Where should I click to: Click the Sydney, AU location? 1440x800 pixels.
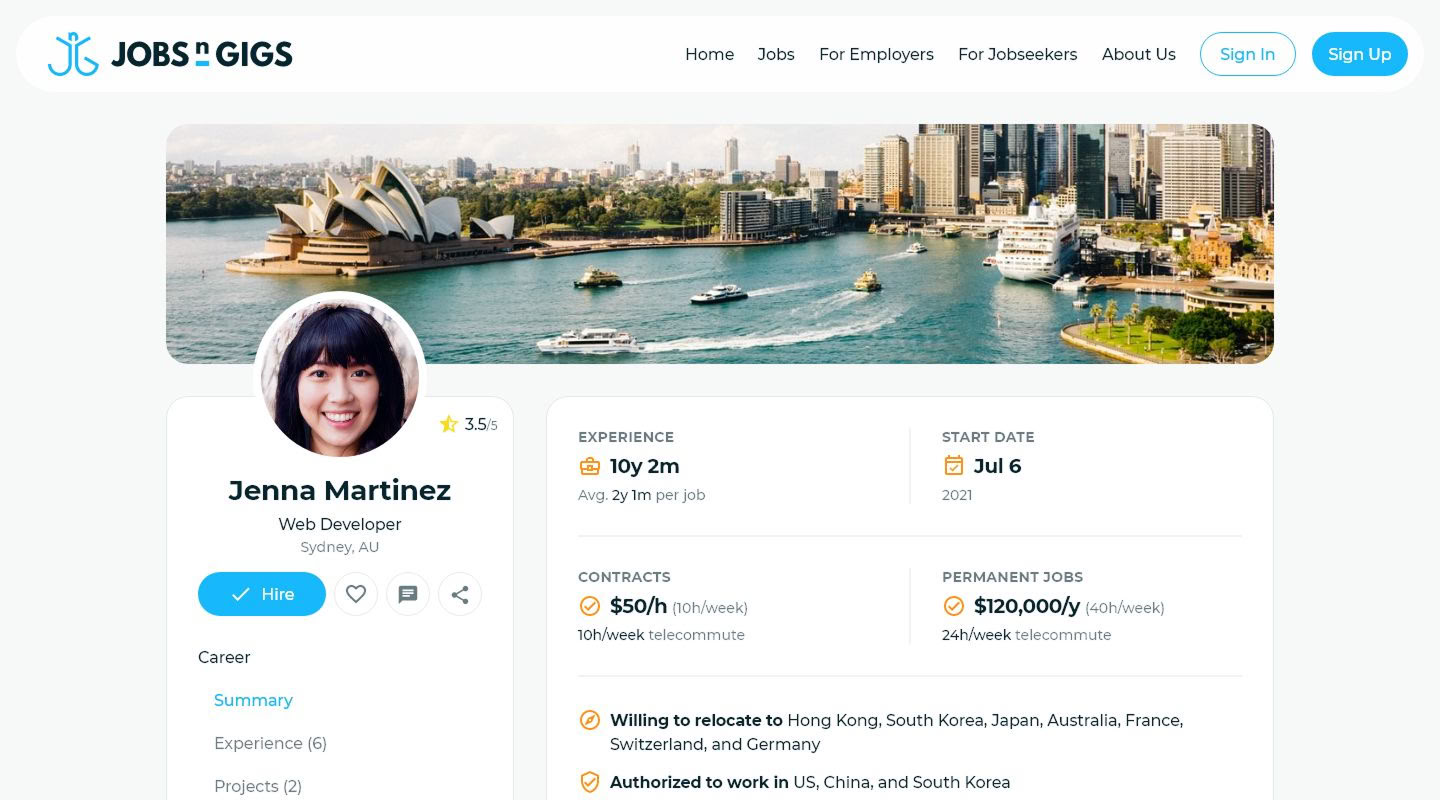[x=340, y=547]
